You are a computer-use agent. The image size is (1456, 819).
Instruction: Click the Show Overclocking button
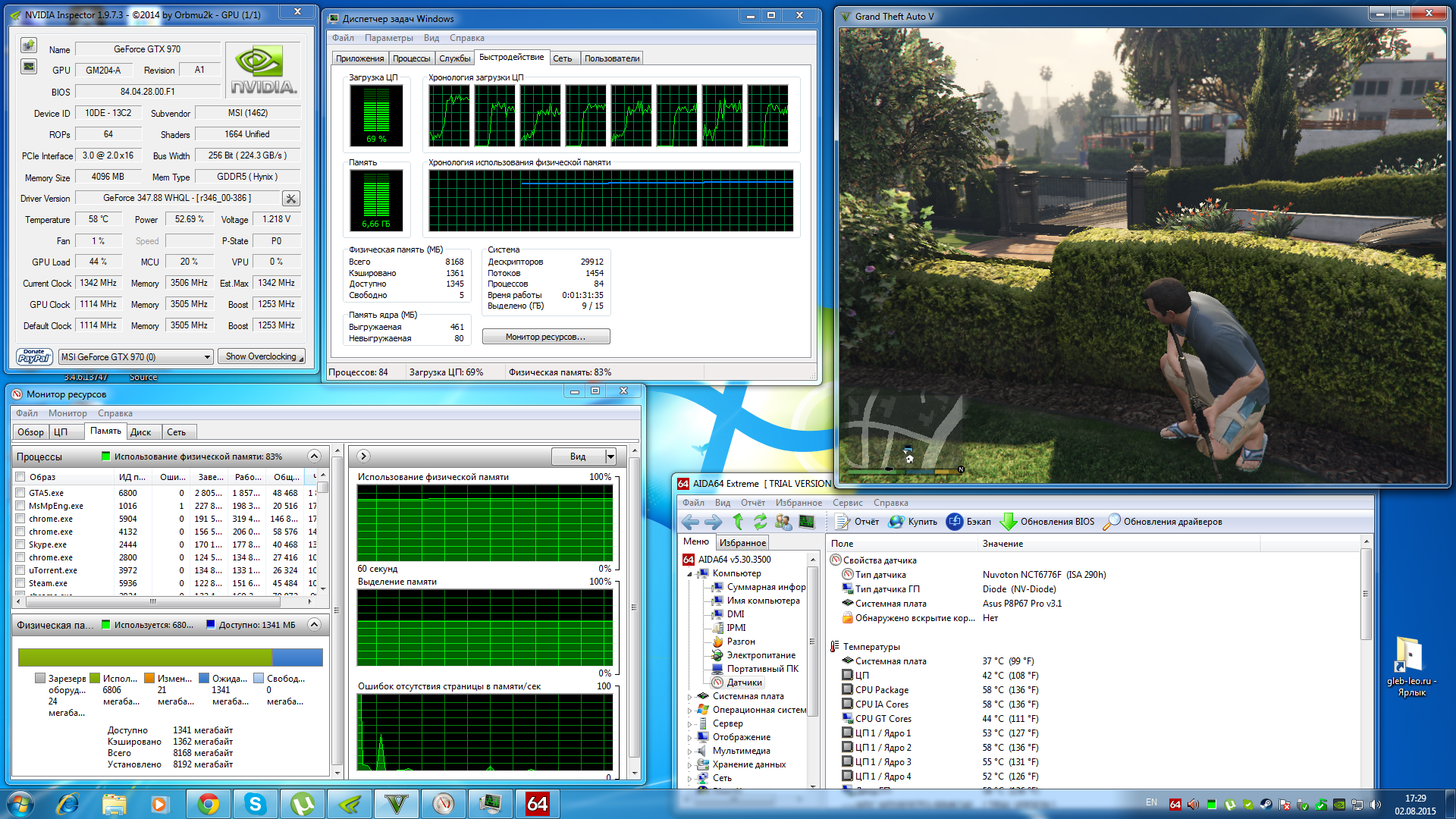point(262,356)
